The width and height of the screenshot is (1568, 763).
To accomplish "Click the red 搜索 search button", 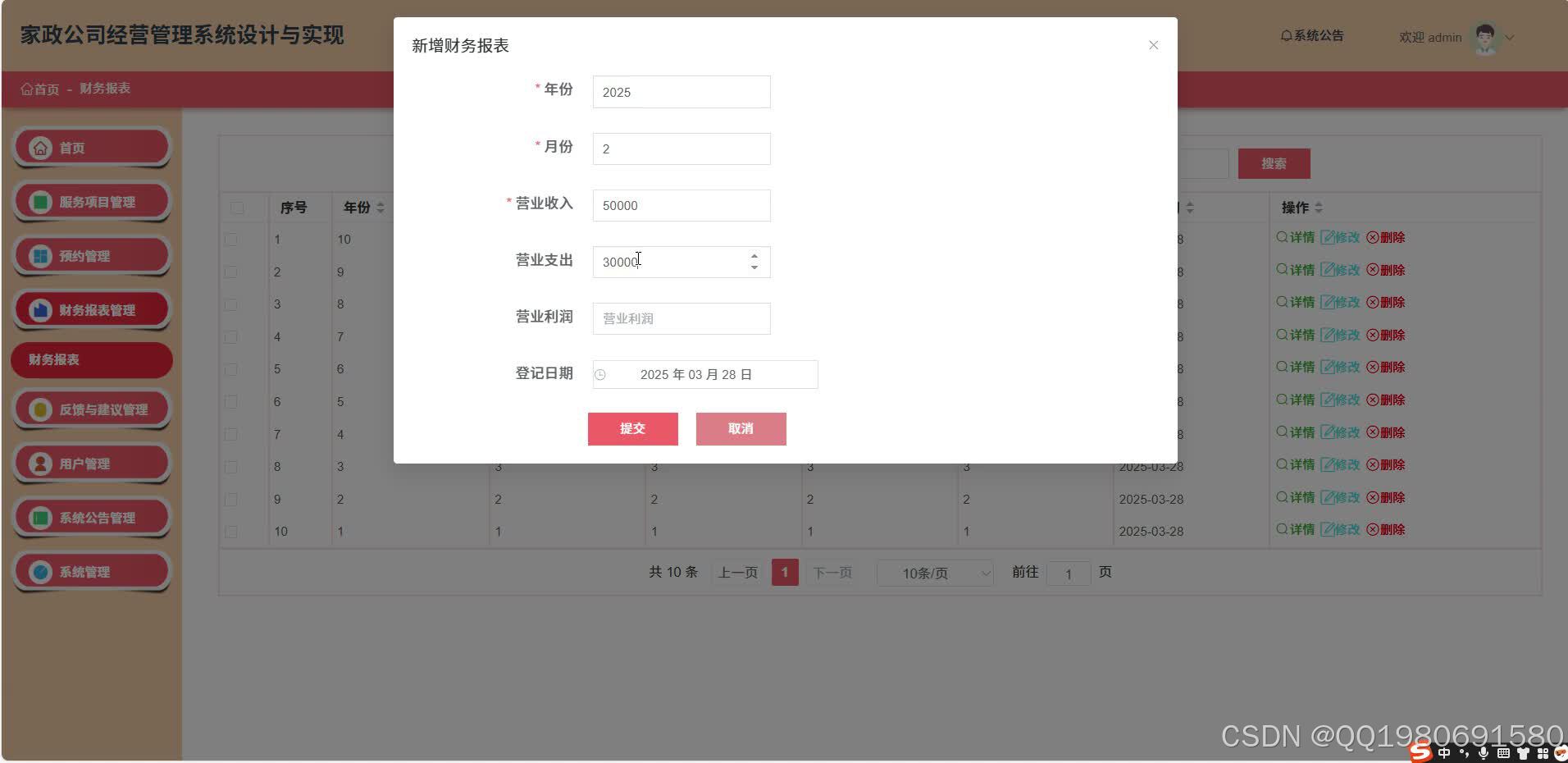I will point(1274,163).
